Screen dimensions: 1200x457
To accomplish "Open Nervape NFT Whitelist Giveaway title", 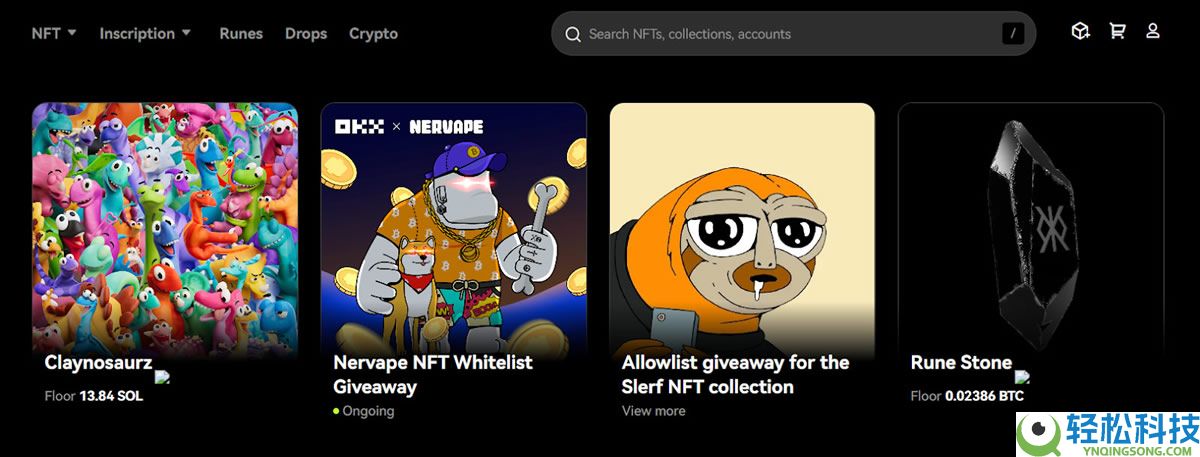I will click(x=433, y=374).
